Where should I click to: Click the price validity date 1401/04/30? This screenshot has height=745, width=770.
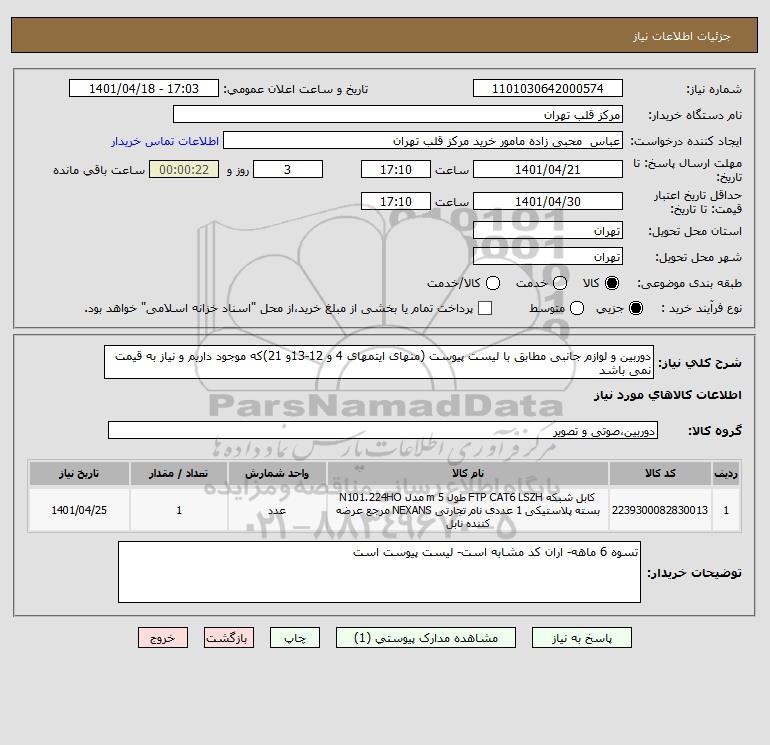coord(548,201)
